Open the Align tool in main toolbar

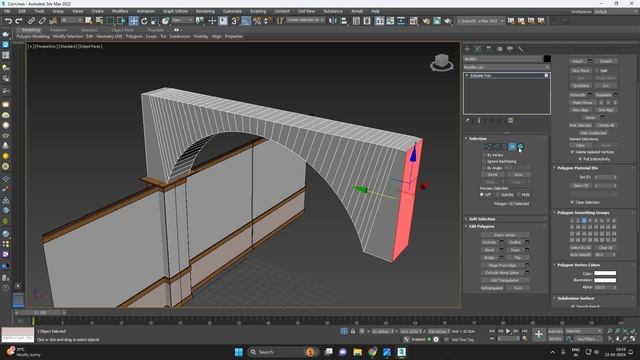tap(344, 20)
